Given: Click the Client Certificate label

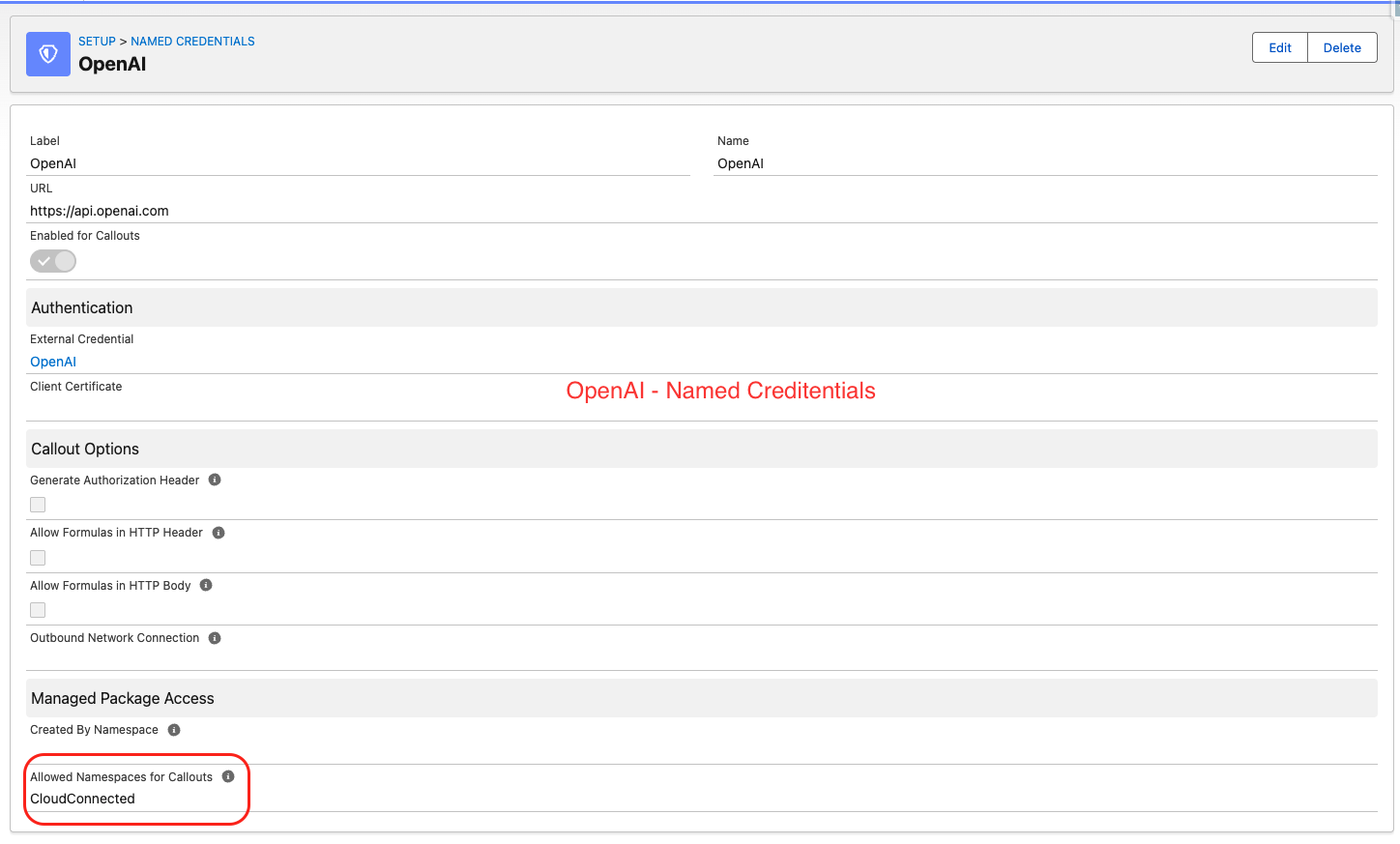Looking at the screenshot, I should pyautogui.click(x=76, y=387).
